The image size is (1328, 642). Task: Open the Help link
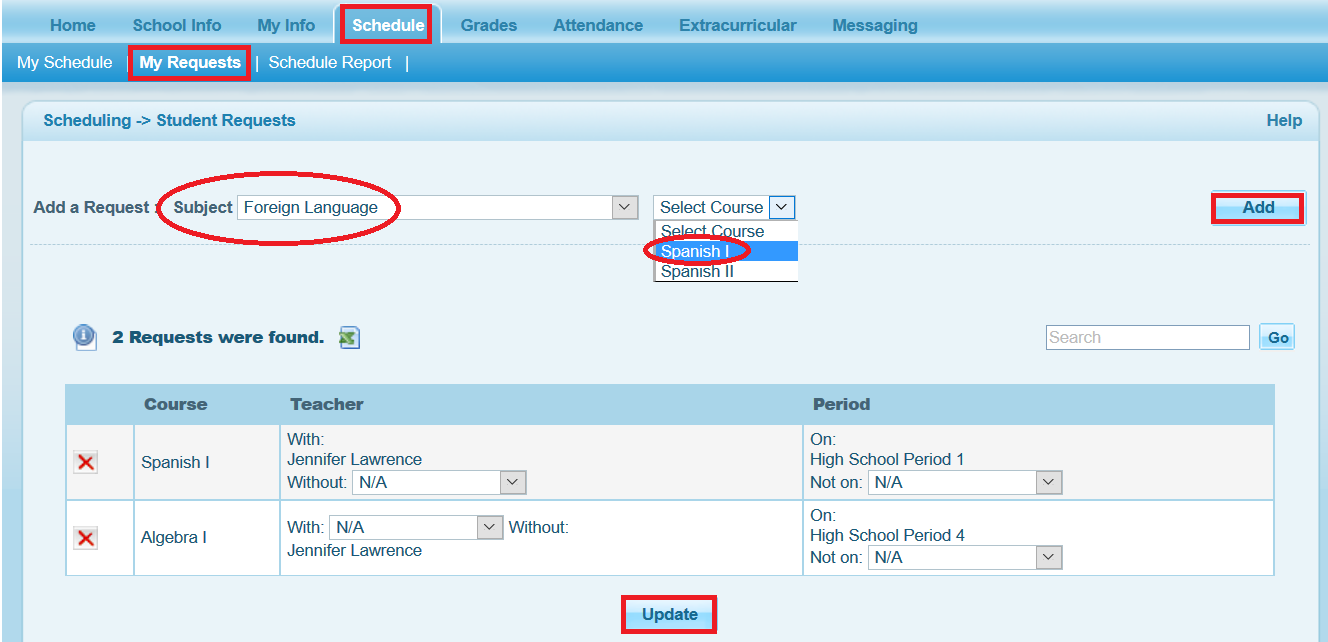pyautogui.click(x=1284, y=120)
